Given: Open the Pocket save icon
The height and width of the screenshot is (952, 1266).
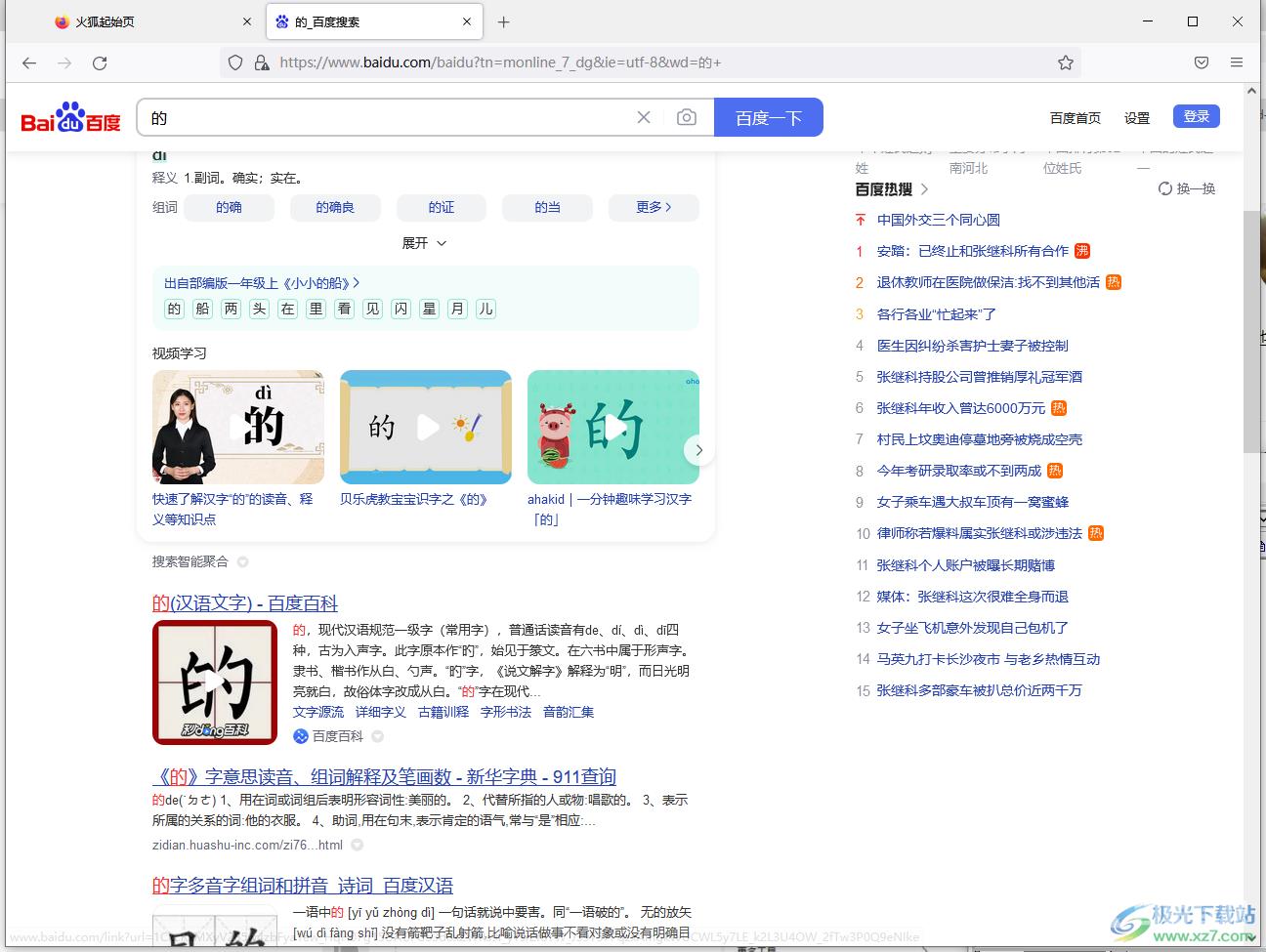Looking at the screenshot, I should 1202,62.
